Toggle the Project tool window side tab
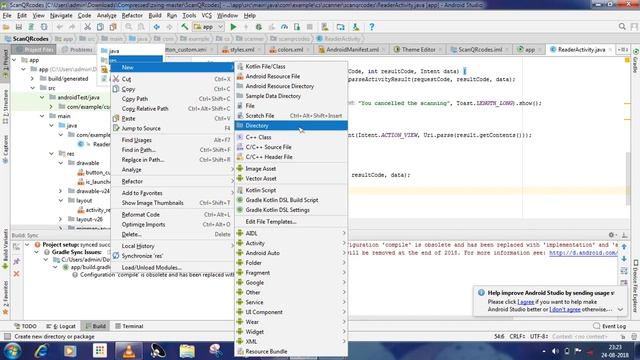 5,64
